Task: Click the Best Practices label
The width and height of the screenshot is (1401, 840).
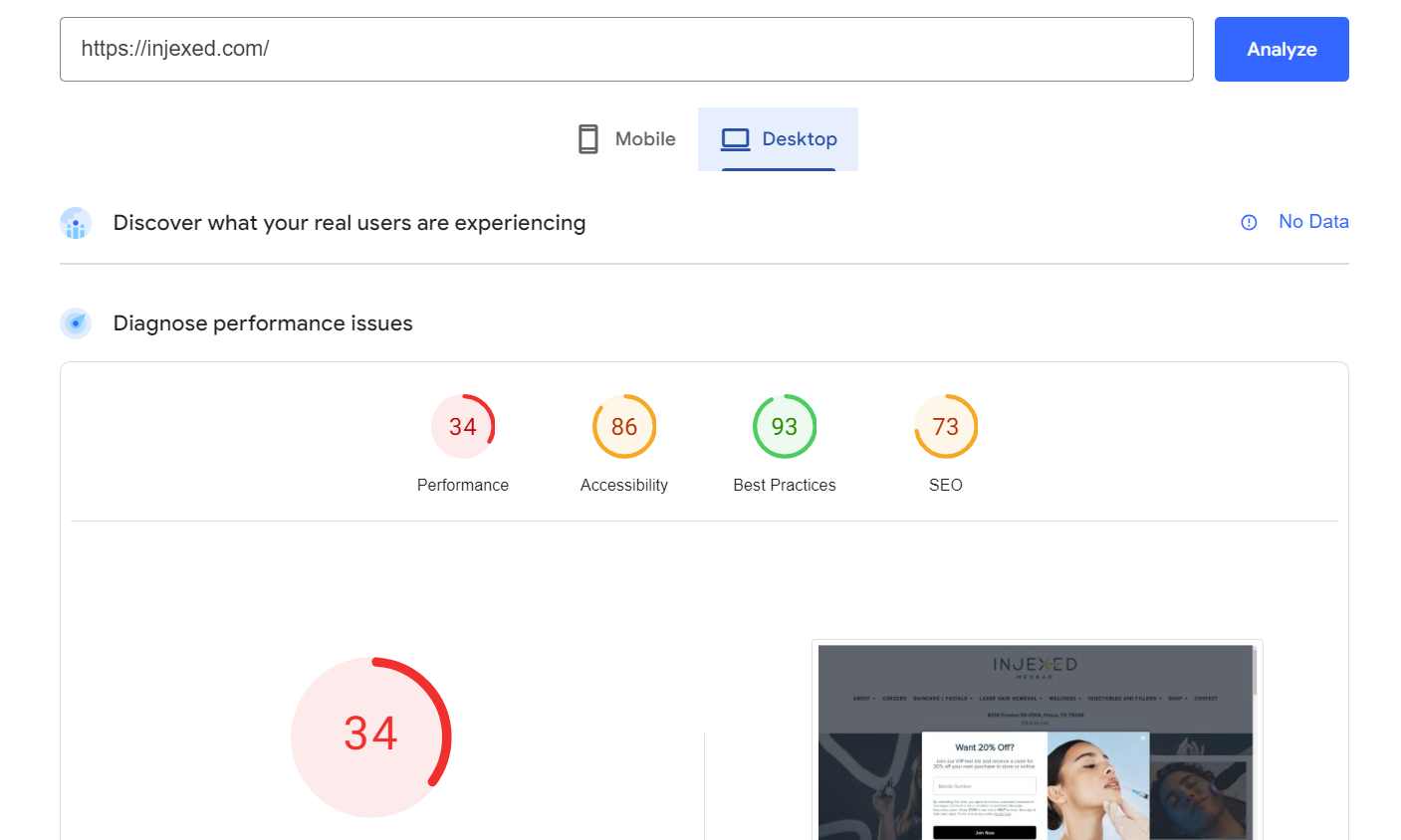Action: point(785,485)
